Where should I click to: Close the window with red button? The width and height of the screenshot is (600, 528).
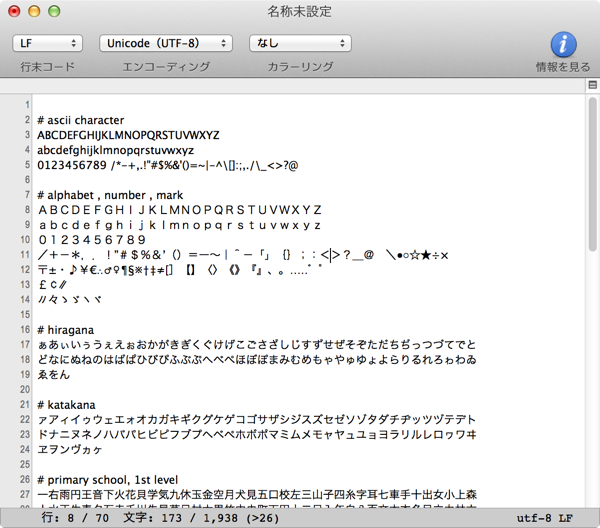tap(14, 11)
